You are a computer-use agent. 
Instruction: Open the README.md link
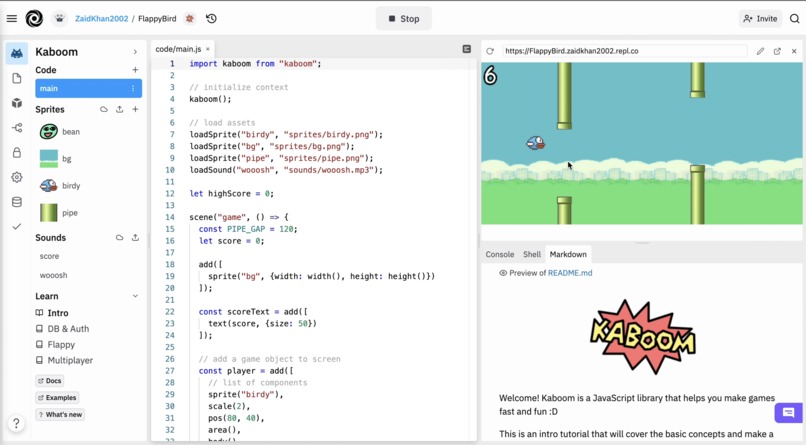[570, 273]
